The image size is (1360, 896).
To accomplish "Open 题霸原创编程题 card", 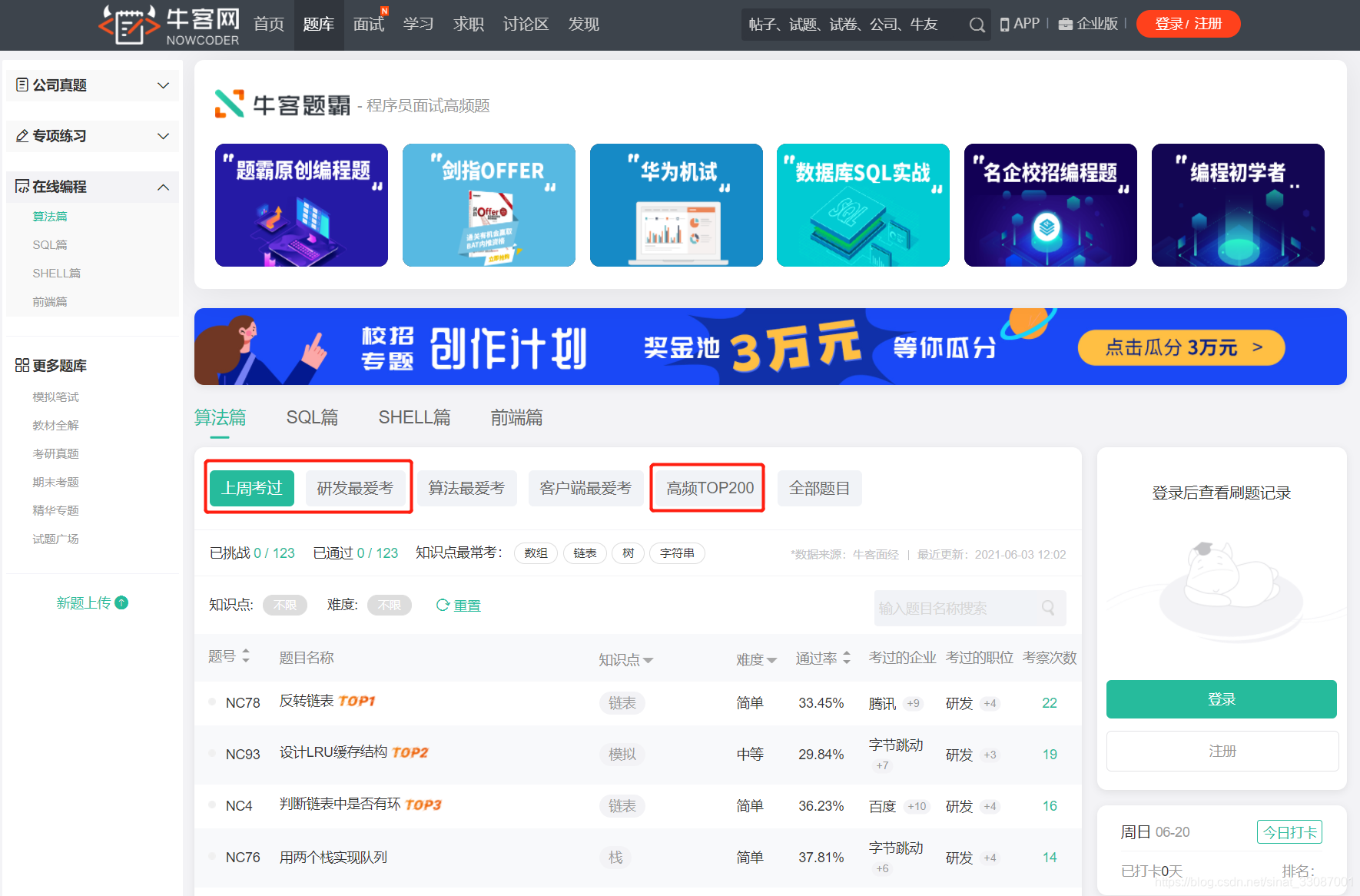I will 301,205.
